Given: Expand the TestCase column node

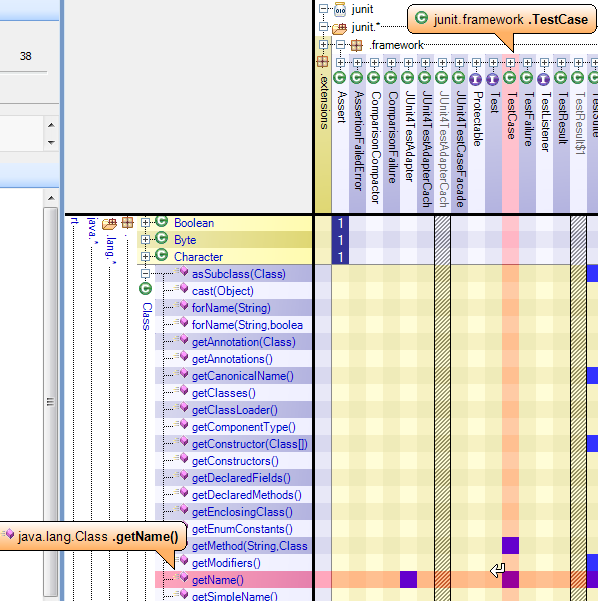Looking at the screenshot, I should (510, 62).
